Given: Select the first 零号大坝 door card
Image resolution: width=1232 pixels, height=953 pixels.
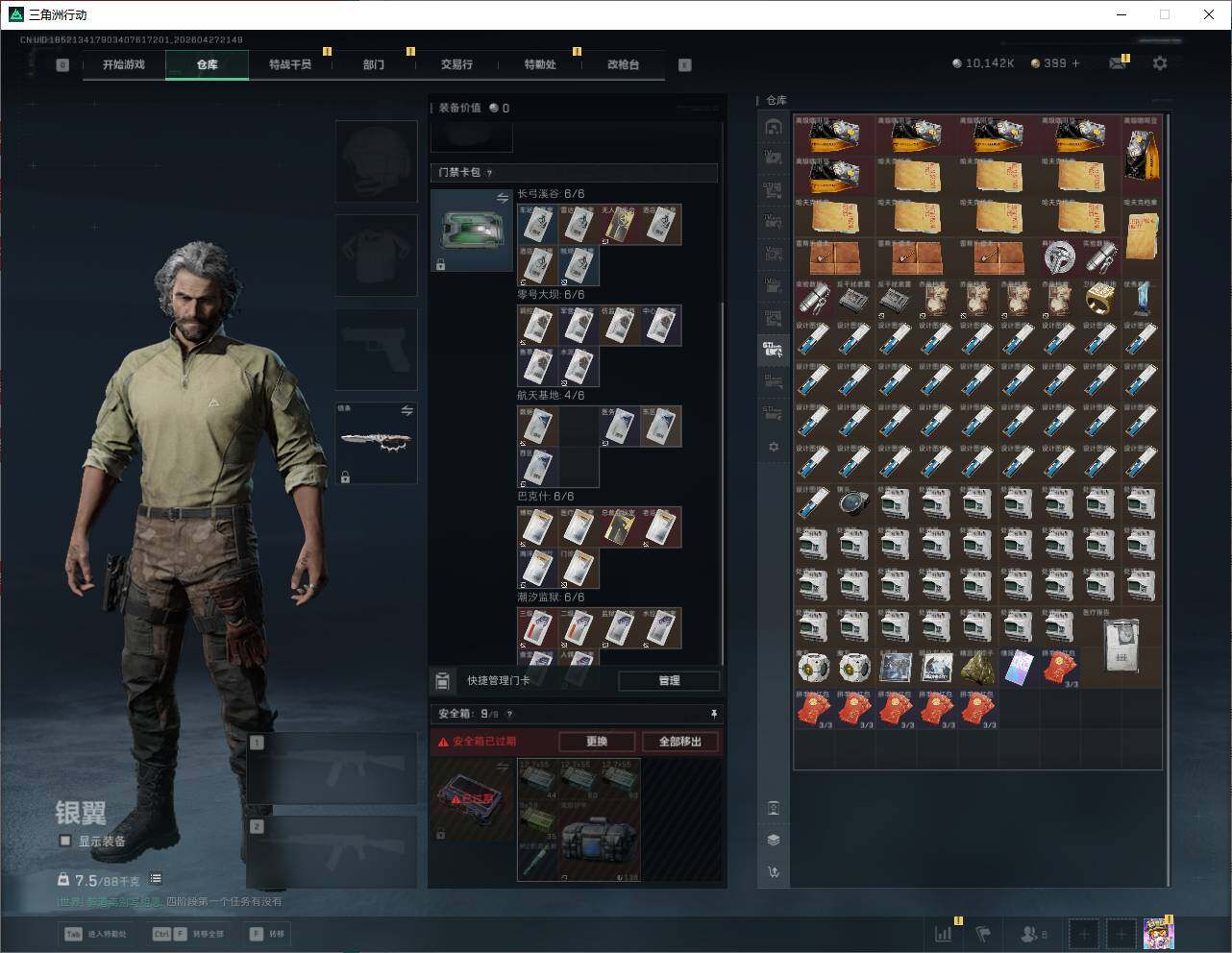Looking at the screenshot, I should click(x=537, y=326).
